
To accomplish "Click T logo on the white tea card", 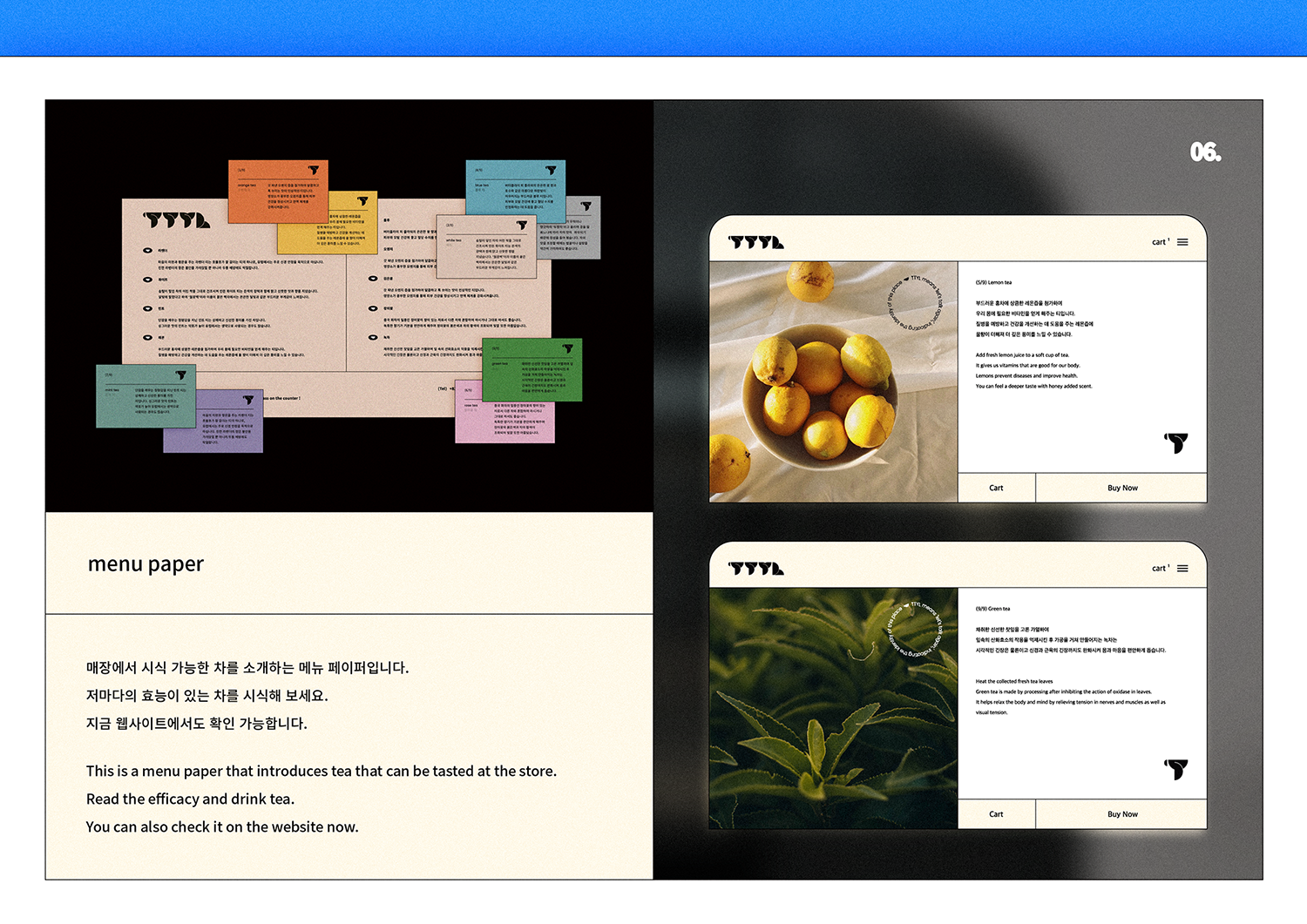I will tap(522, 226).
